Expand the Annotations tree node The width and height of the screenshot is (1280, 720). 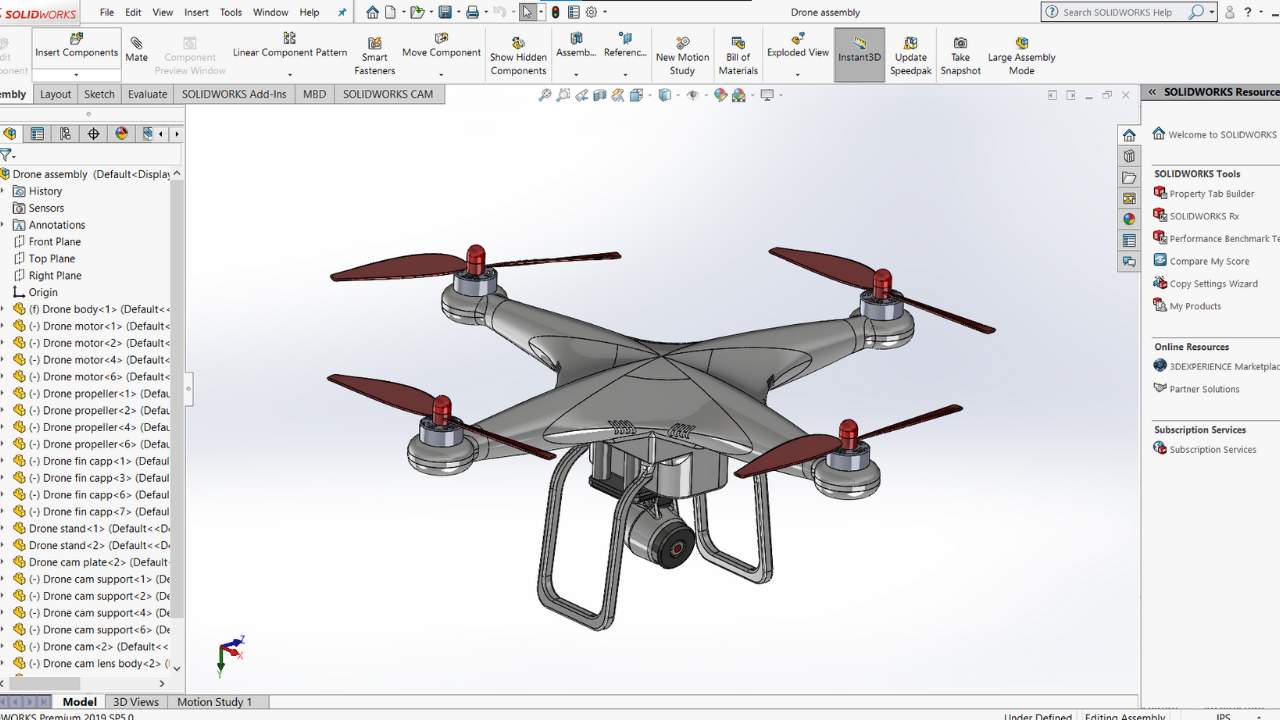point(3,225)
